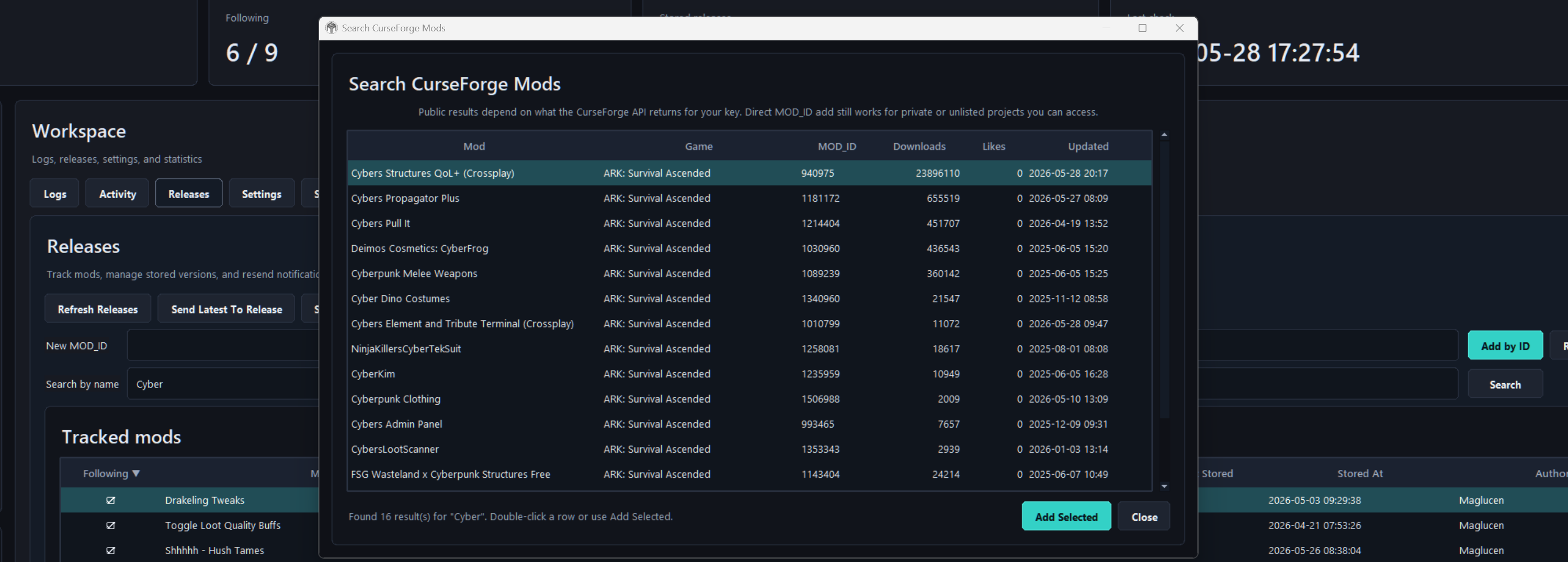The image size is (1568, 562).
Task: Select FSG Wasteland x Cyberpunk Structures Free row
Action: tap(749, 474)
